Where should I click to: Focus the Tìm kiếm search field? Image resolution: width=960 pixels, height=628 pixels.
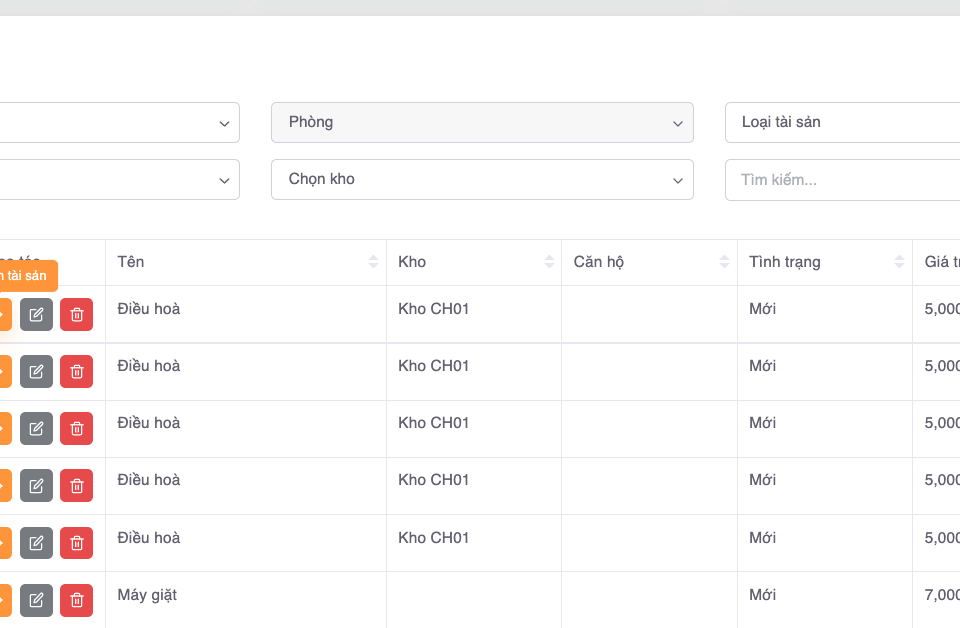[840, 180]
